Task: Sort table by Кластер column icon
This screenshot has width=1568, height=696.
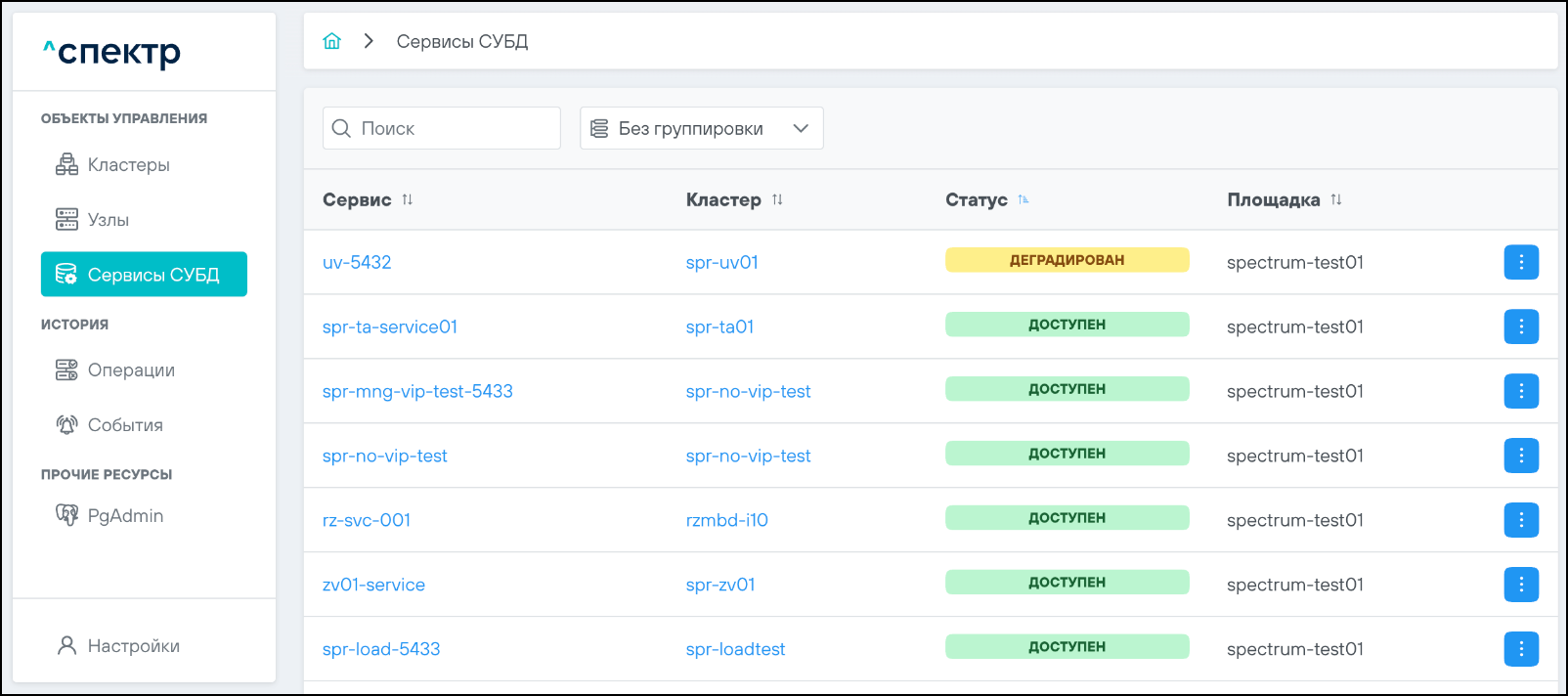Action: (777, 199)
